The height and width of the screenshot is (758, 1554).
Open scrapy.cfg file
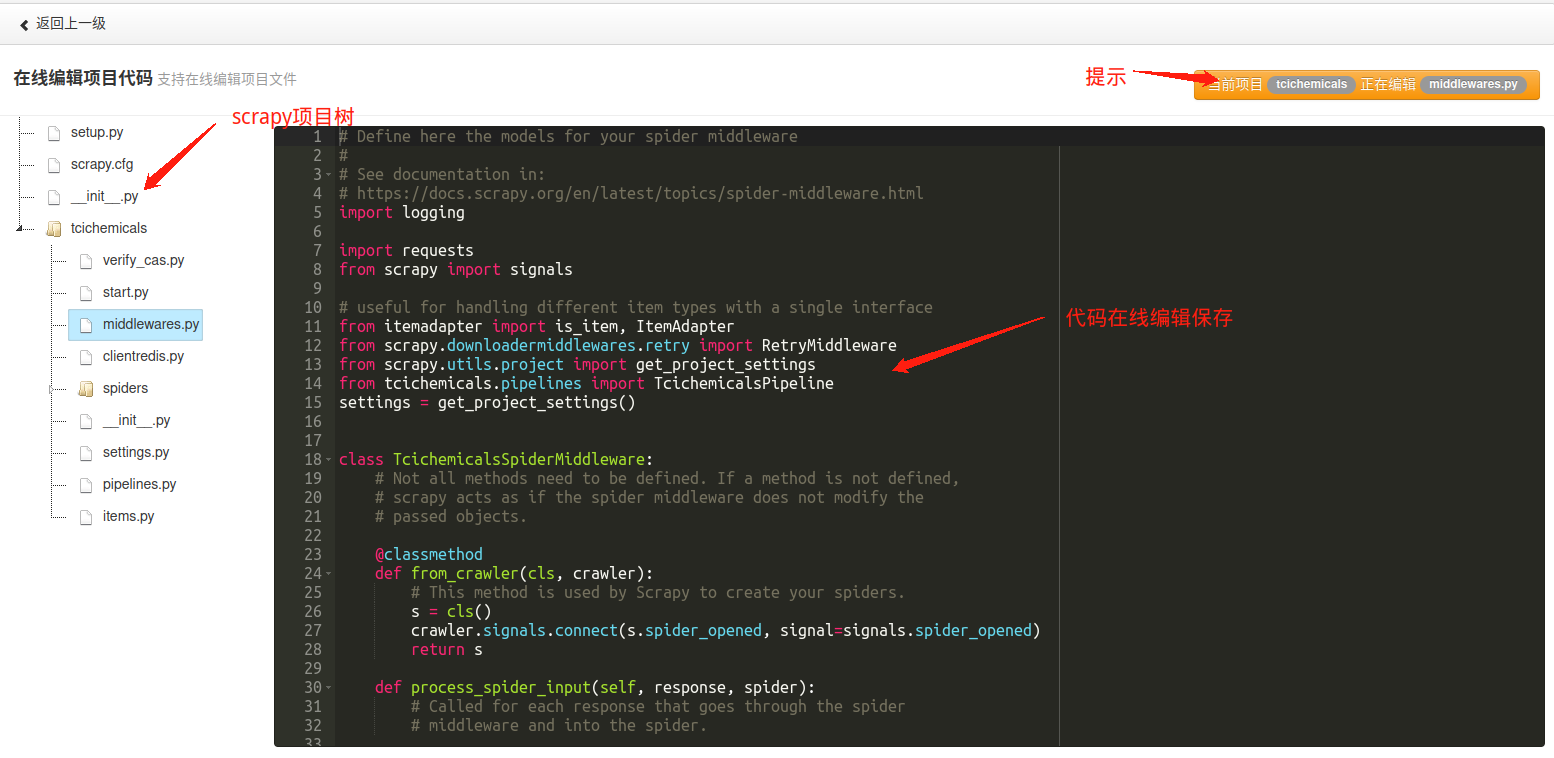tap(102, 164)
